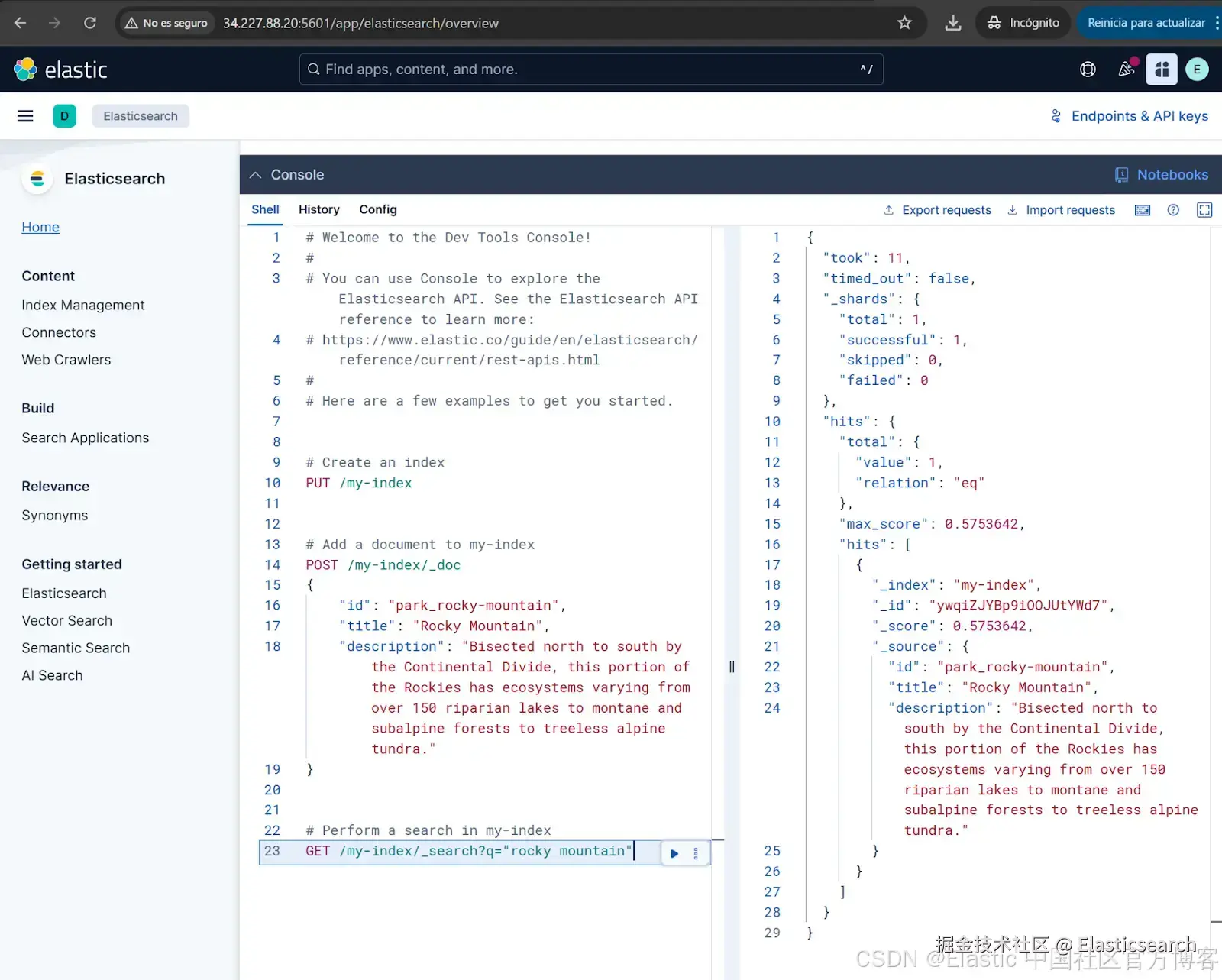Switch to the History tab
The width and height of the screenshot is (1222, 980).
point(318,209)
